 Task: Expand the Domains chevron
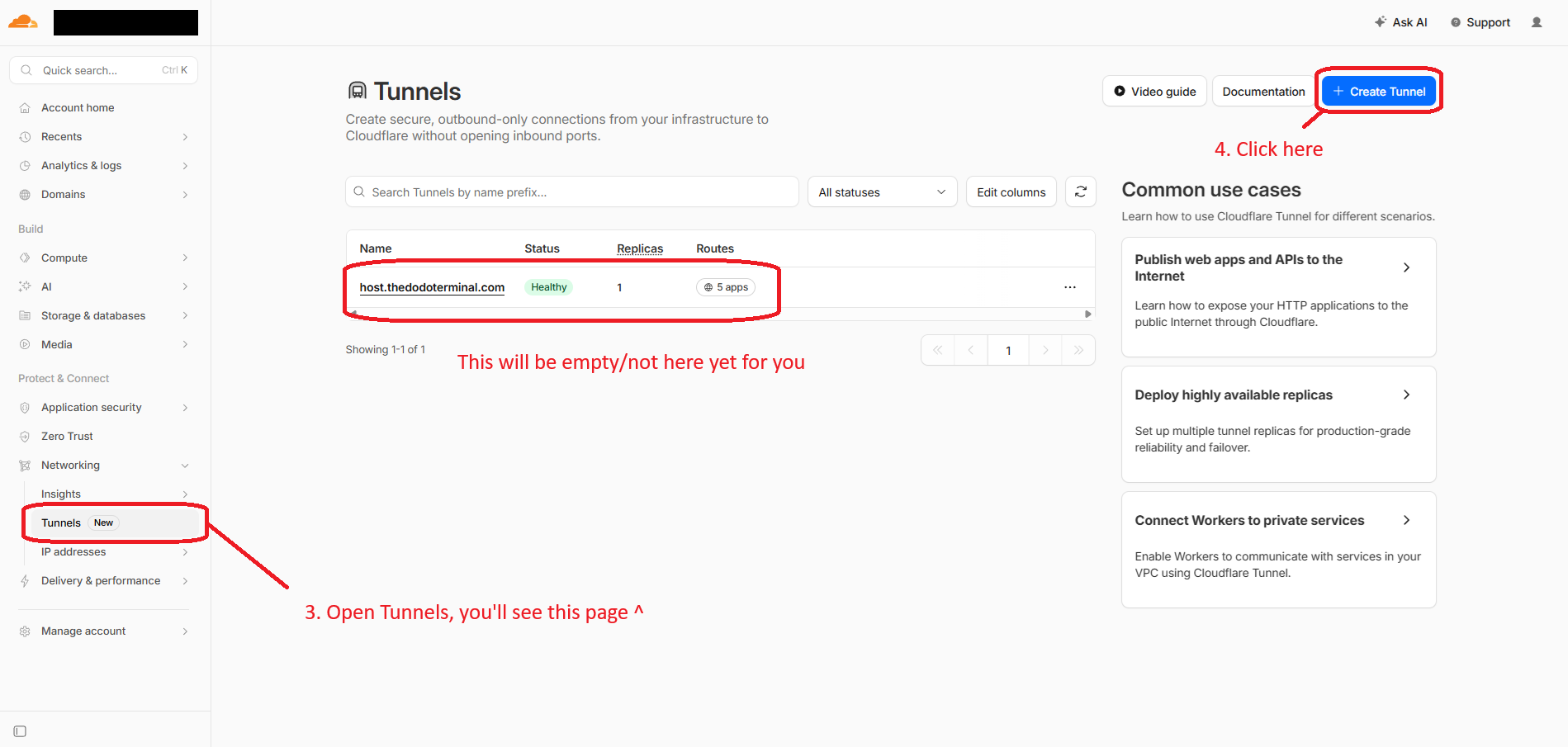[x=185, y=195]
